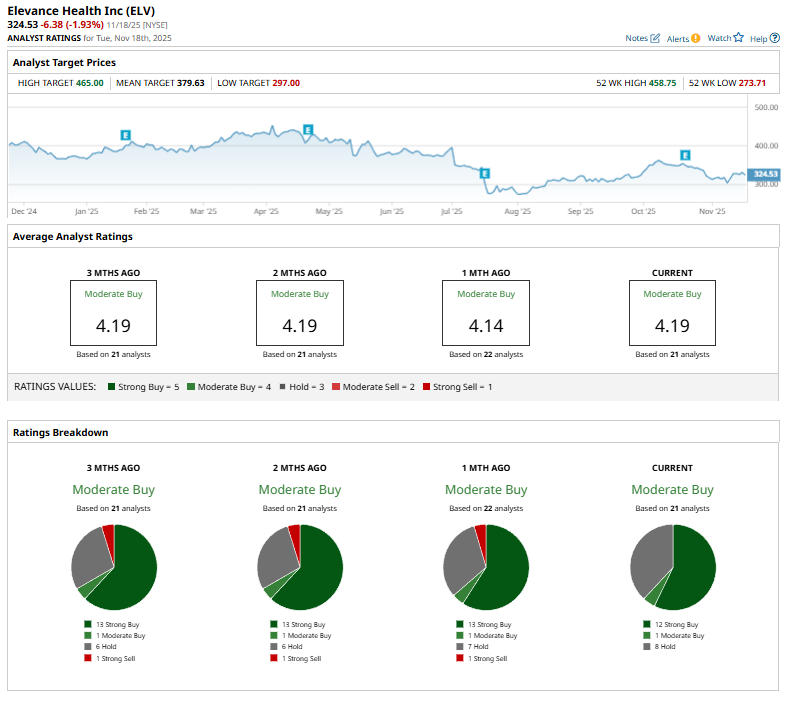The image size is (786, 701).
Task: Click the Strong Buy dark green legend swatch
Action: (111, 387)
